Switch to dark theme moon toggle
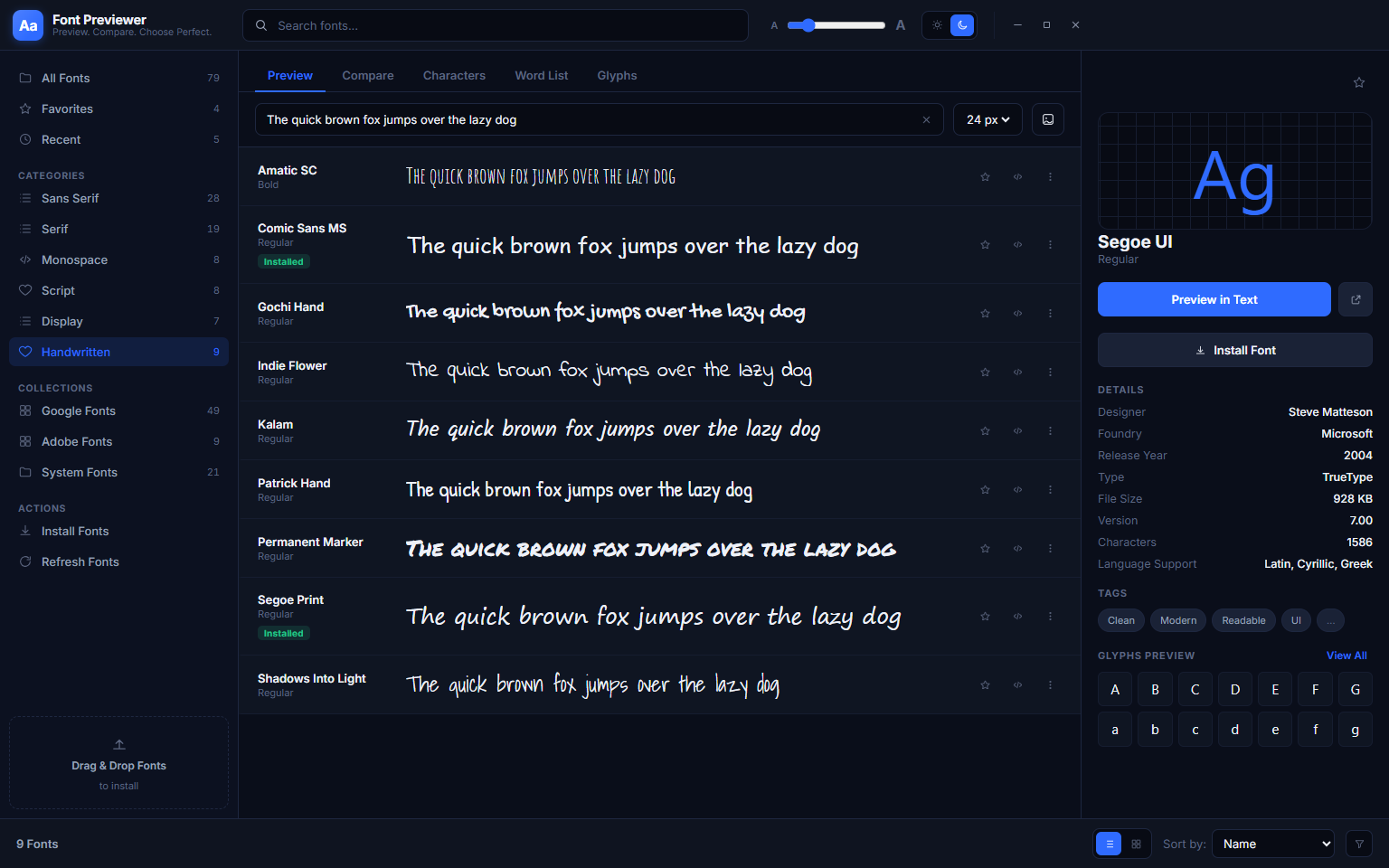This screenshot has height=868, width=1389. pos(962,25)
